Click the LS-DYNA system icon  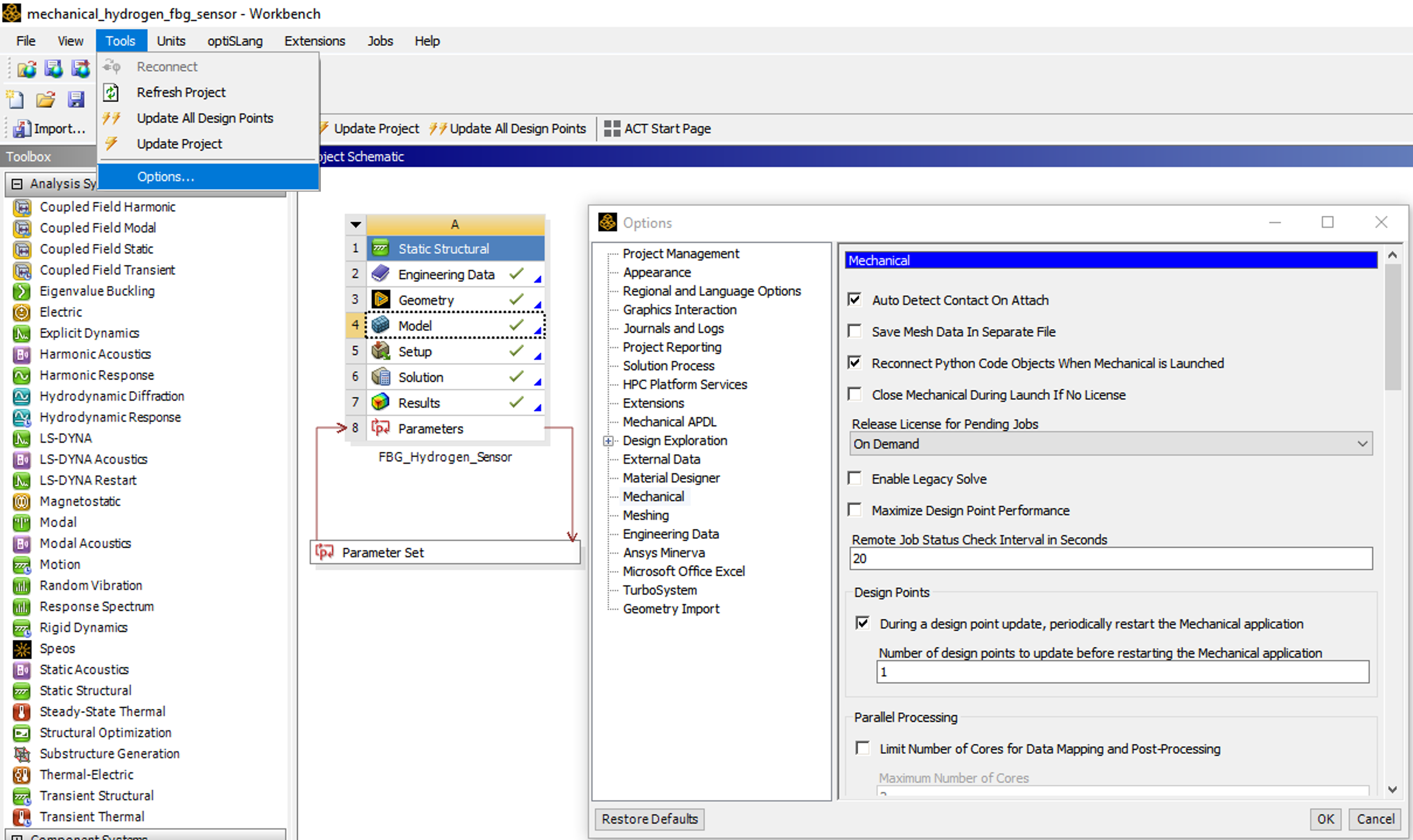22,438
